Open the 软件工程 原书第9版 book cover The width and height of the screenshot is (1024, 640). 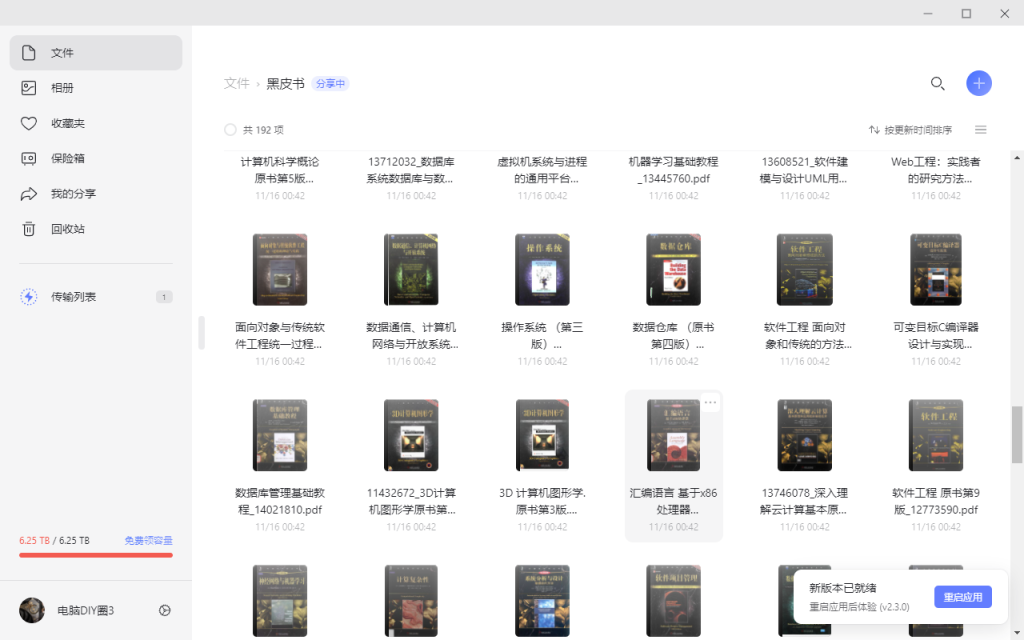[936, 436]
